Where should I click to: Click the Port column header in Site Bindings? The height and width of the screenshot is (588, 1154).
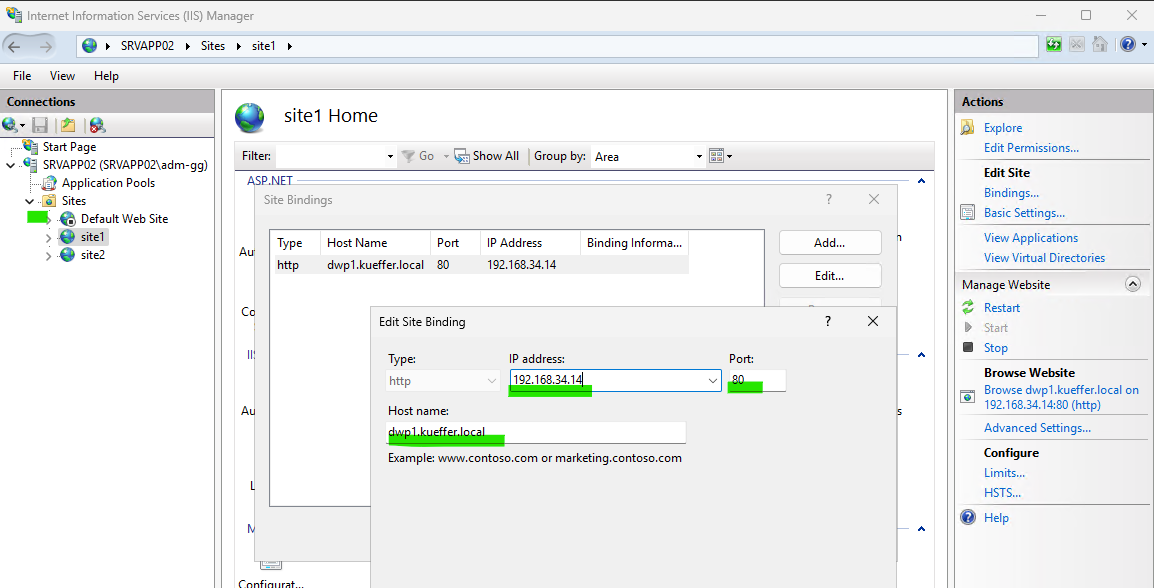[456, 243]
